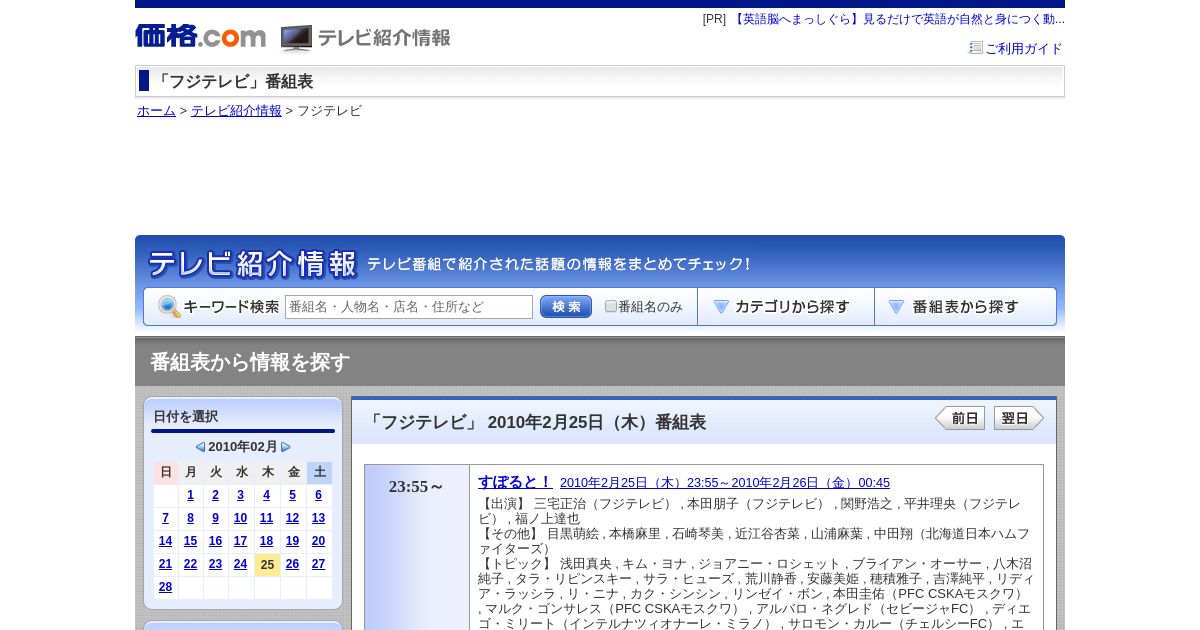Select February 3 in calendar
This screenshot has height=630, width=1200.
point(240,495)
